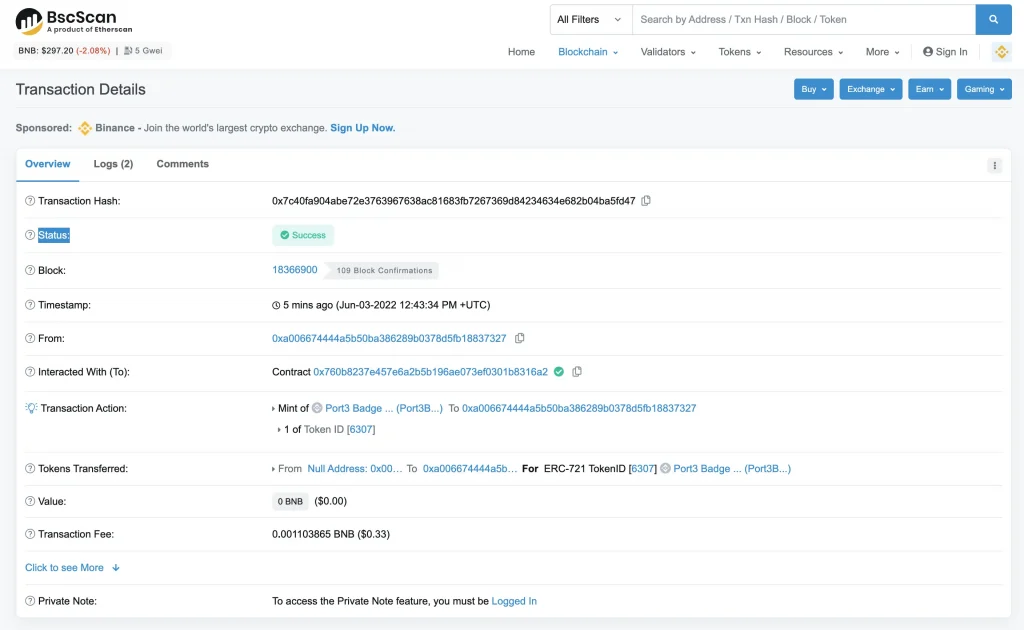Click the help icon beside Private Note
This screenshot has height=630, width=1024.
pyautogui.click(x=30, y=601)
